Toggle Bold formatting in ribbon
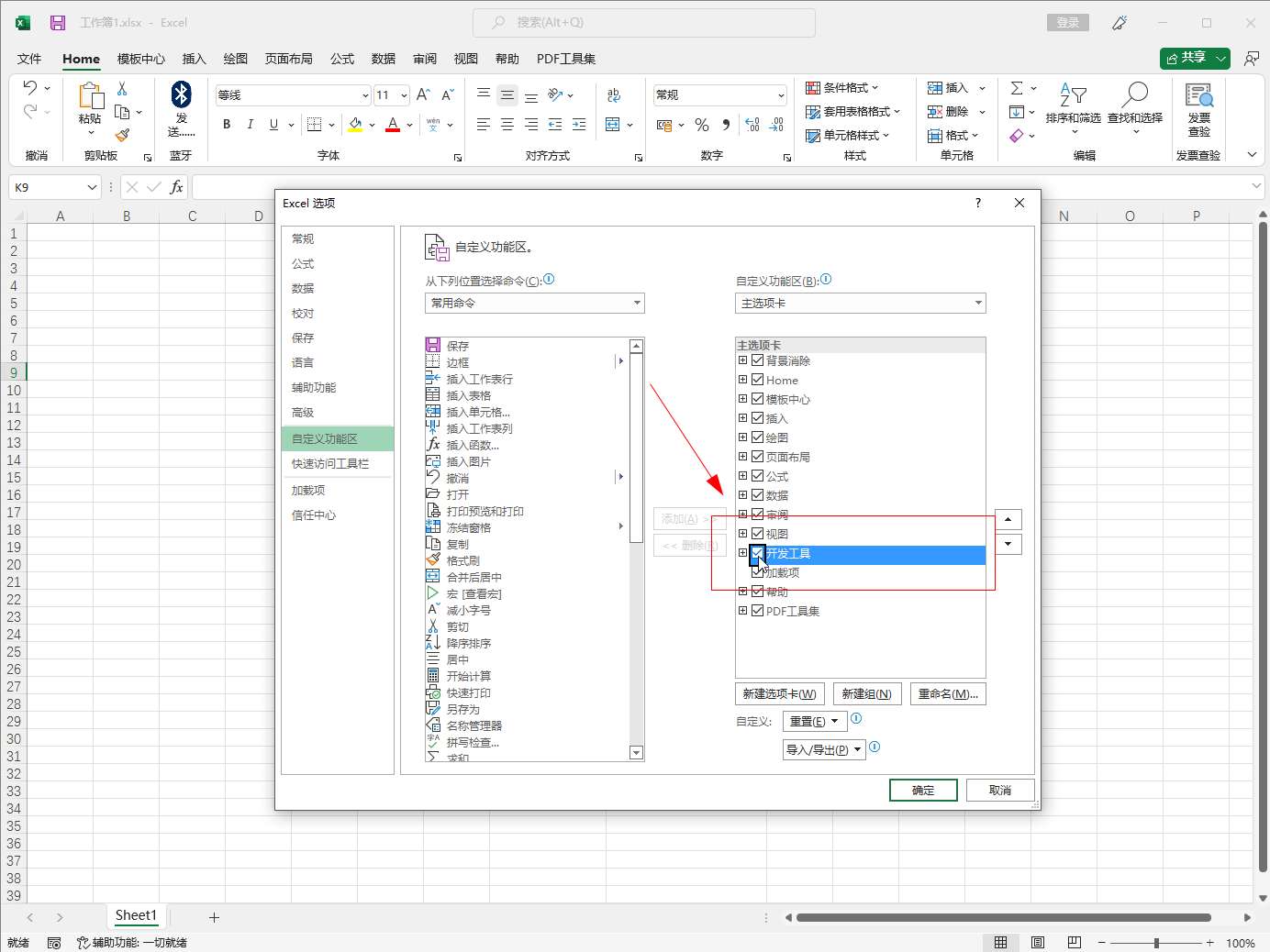Image resolution: width=1270 pixels, height=952 pixels. coord(227,124)
